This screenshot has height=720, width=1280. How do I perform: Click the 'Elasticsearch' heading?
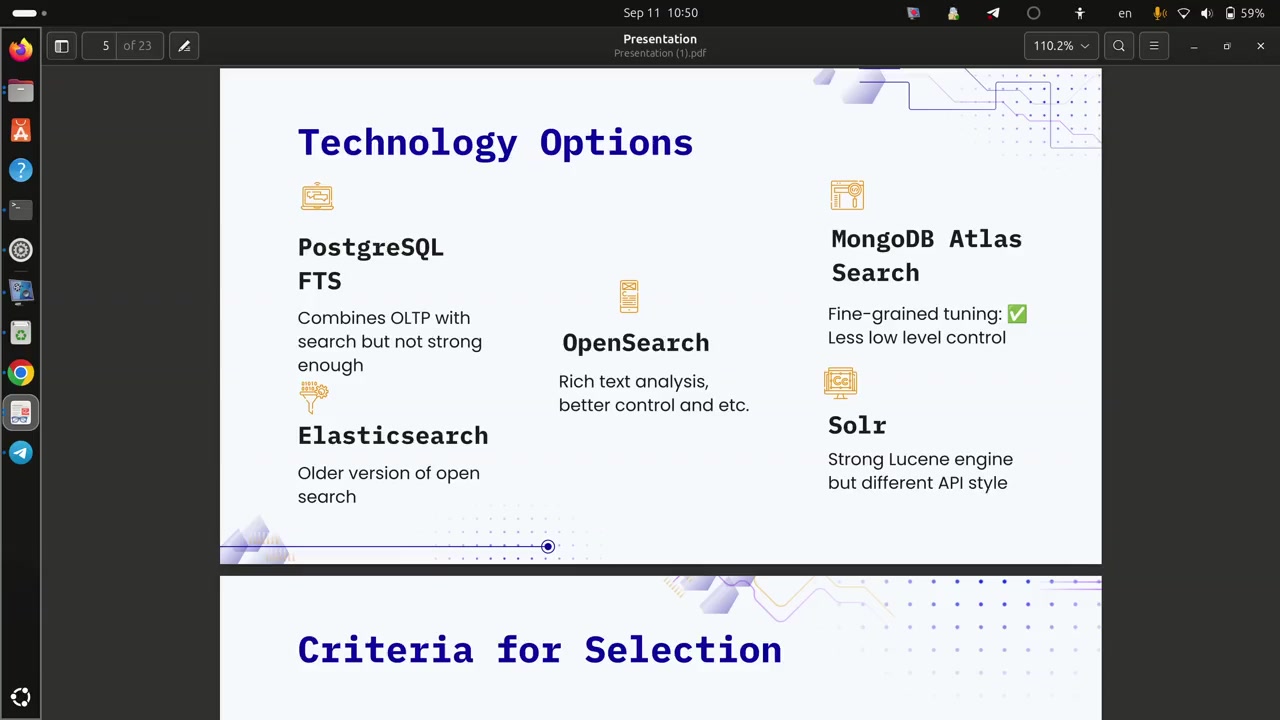pos(393,436)
